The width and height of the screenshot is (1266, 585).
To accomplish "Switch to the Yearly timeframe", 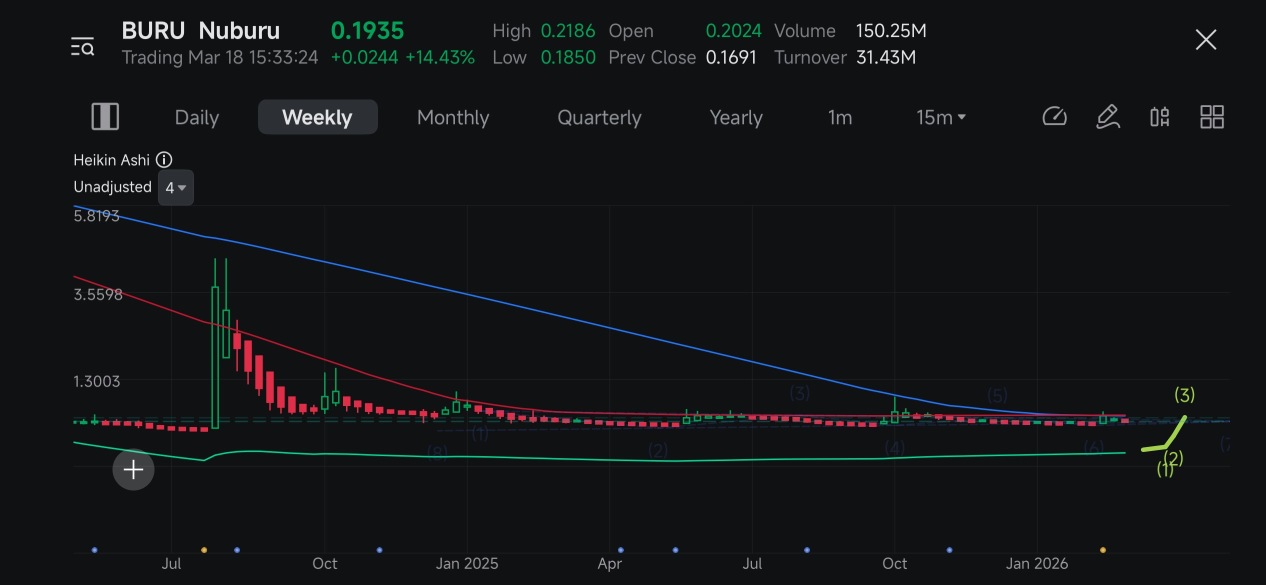I will 736,117.
